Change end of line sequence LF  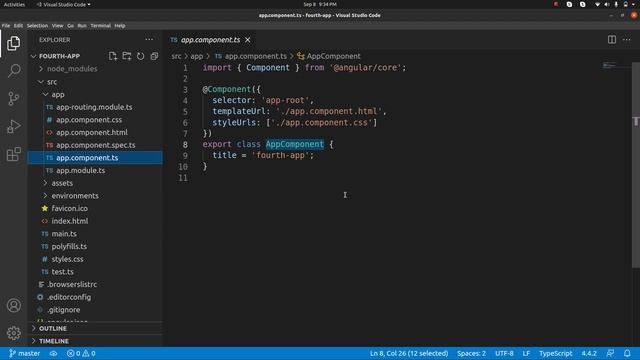pyautogui.click(x=526, y=353)
